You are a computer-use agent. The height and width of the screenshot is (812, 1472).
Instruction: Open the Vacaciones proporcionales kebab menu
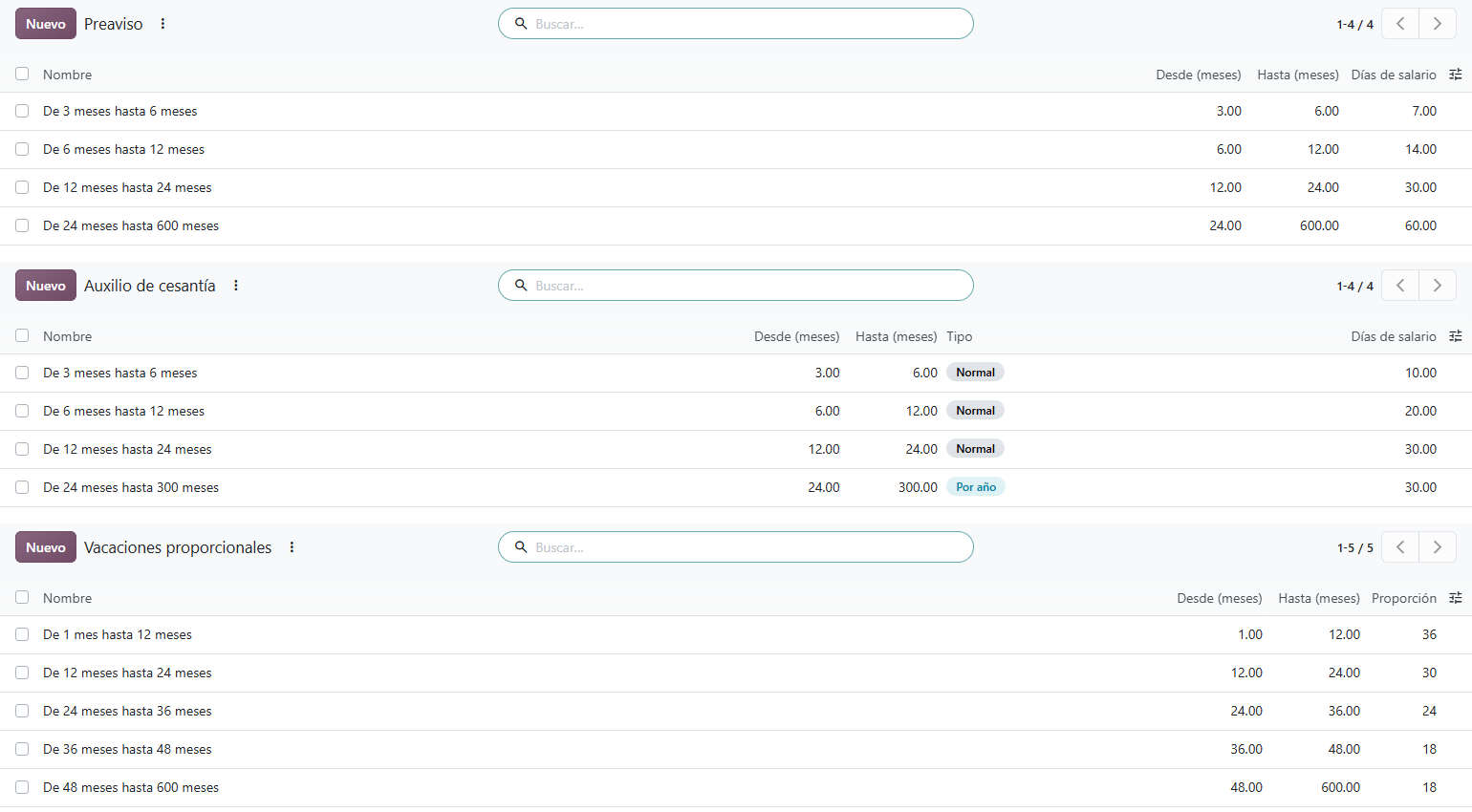pos(292,547)
